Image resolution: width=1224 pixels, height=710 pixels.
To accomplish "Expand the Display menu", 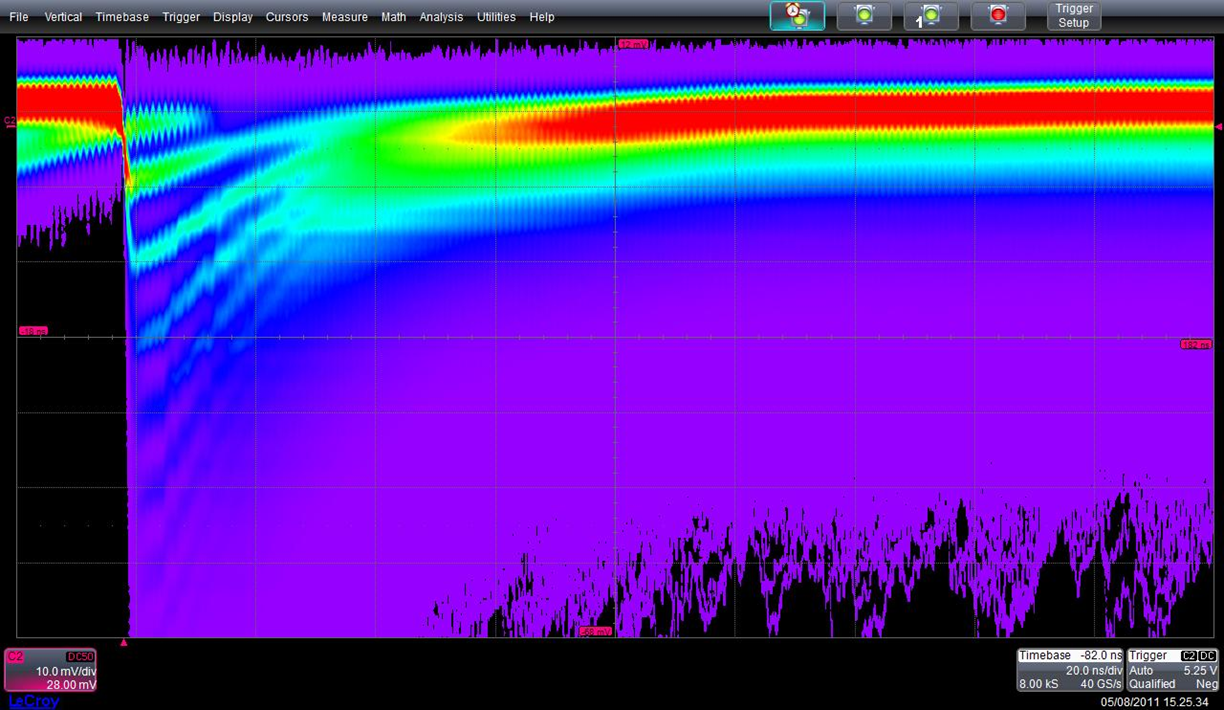I will 232,17.
